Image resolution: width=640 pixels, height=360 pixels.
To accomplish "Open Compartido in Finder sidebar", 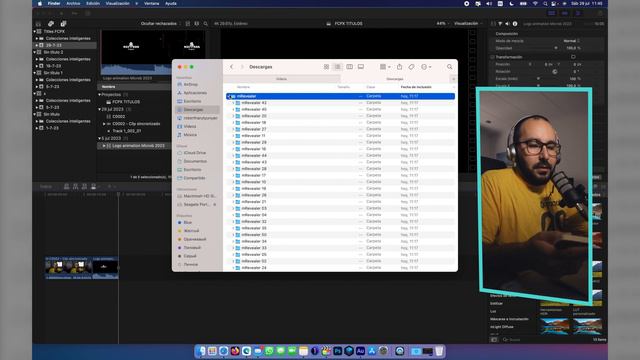I will [194, 178].
